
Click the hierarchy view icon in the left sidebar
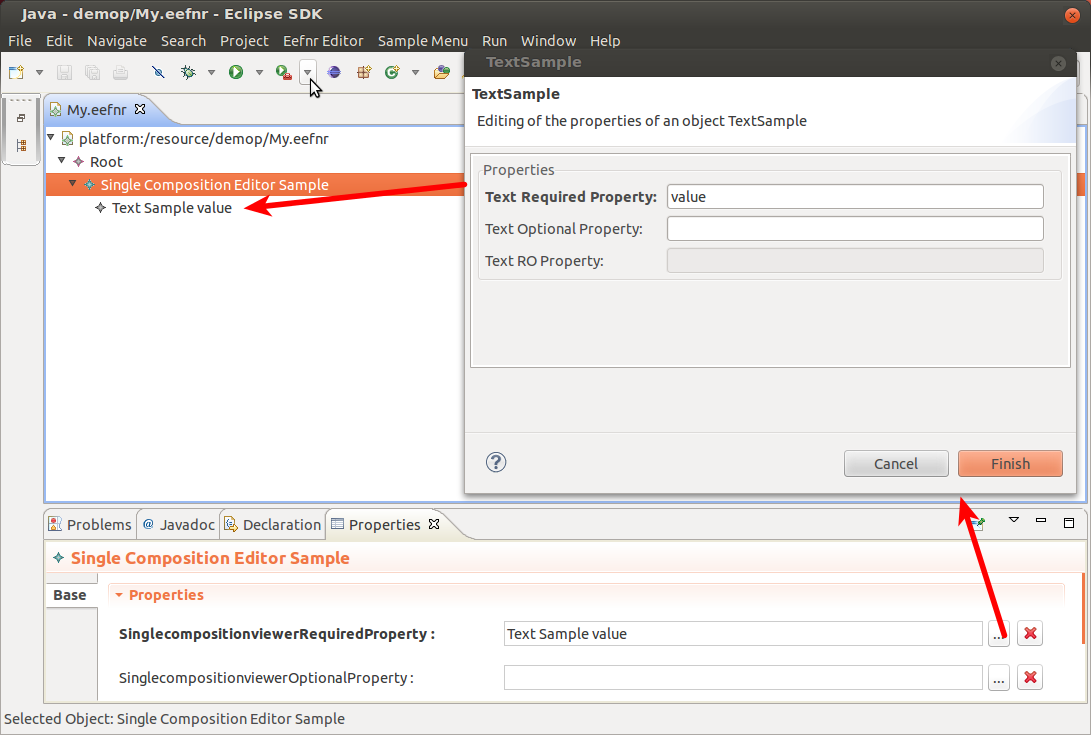click(21, 145)
